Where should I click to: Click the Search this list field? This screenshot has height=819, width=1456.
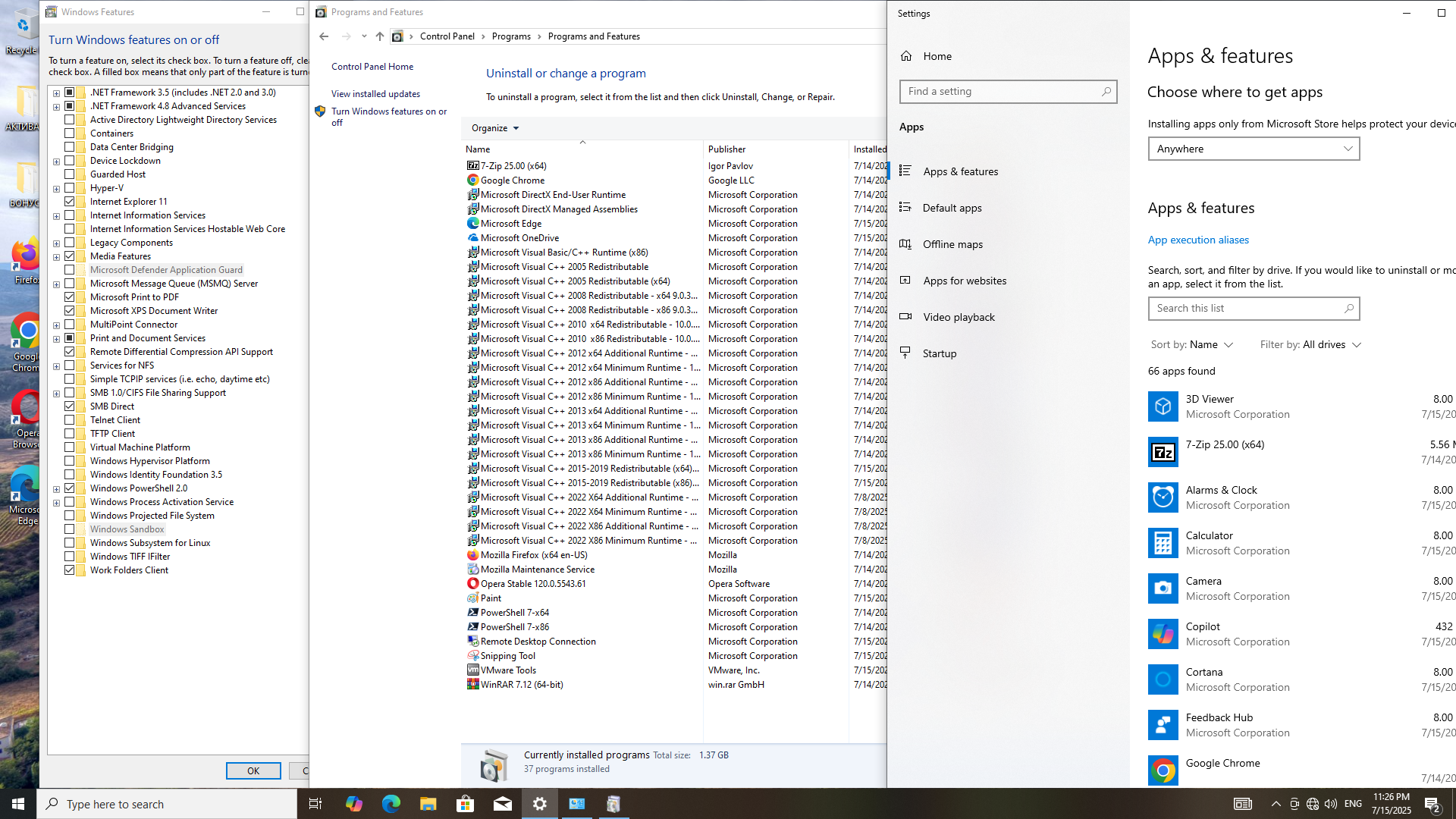click(x=1254, y=309)
